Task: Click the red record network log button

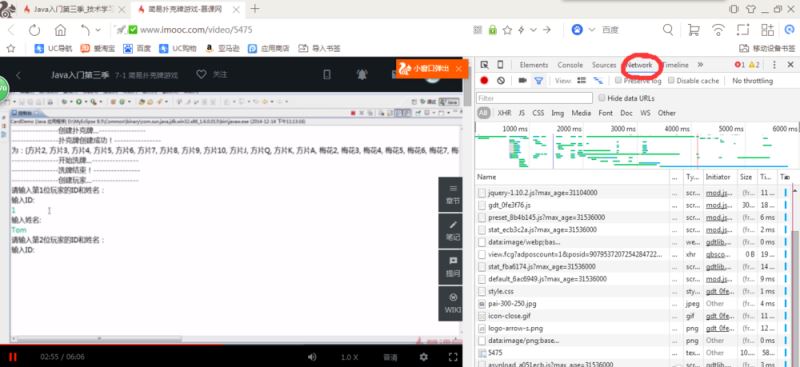Action: point(484,81)
